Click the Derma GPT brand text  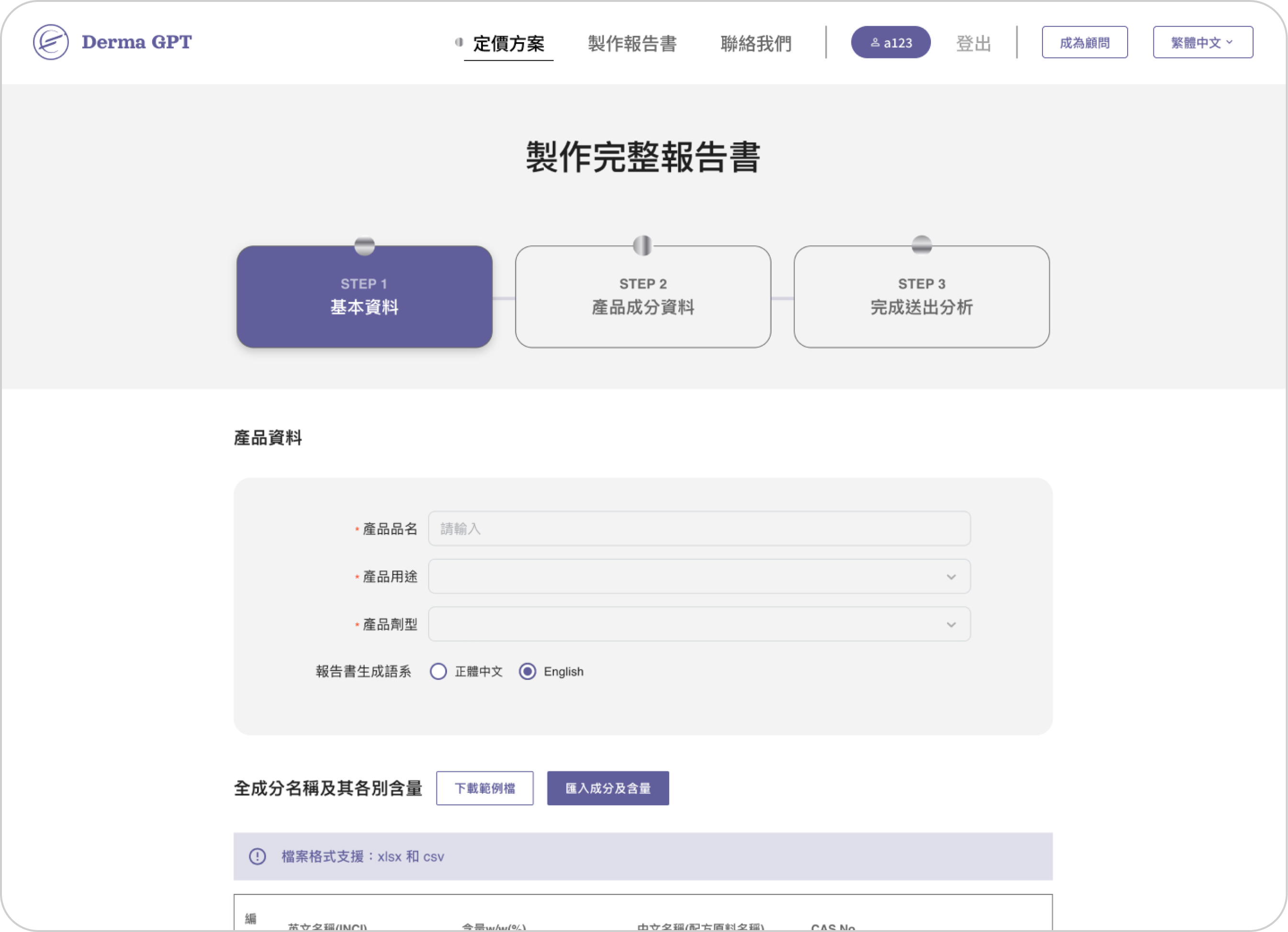[136, 42]
